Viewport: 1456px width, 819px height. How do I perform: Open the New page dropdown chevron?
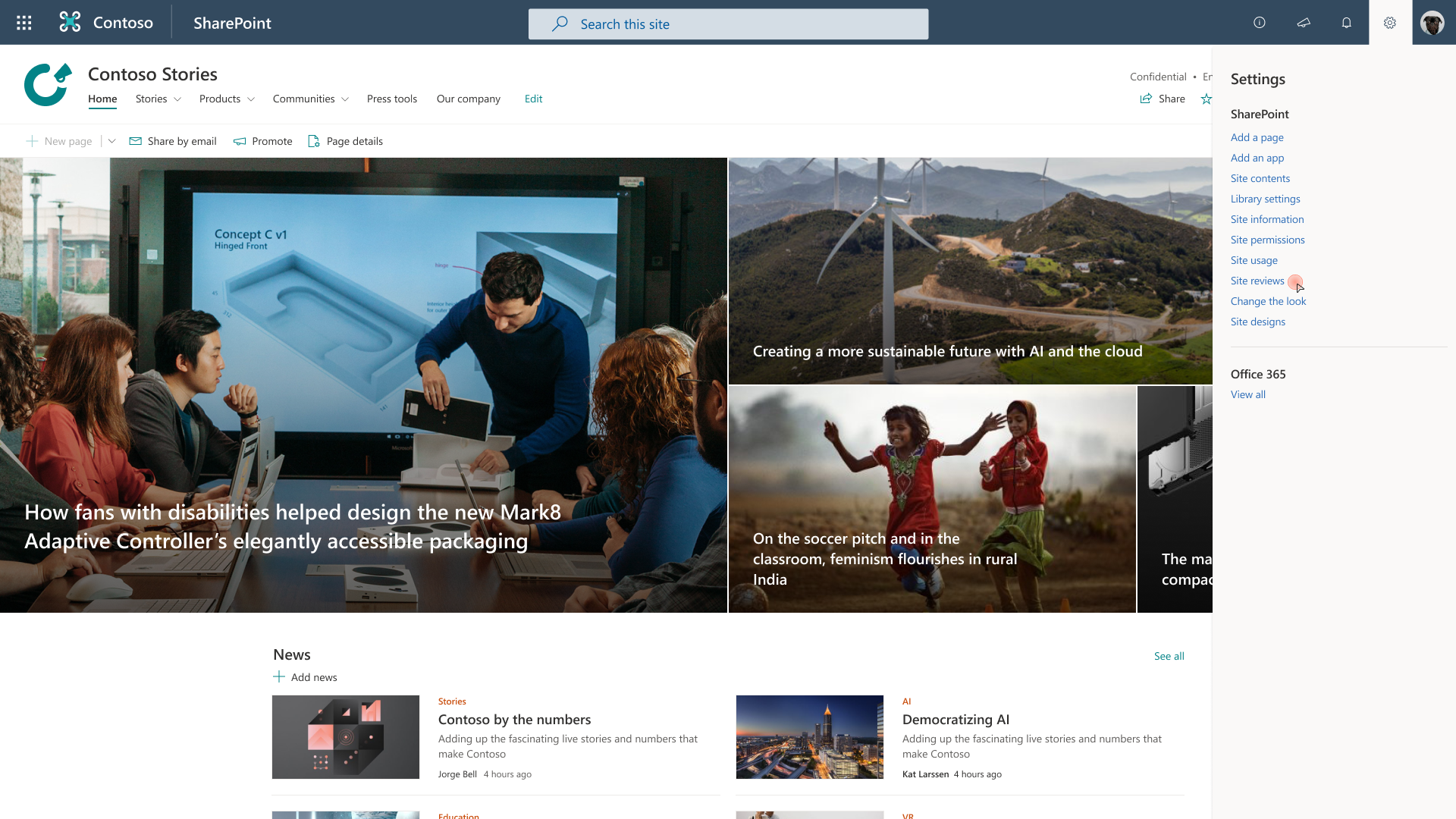click(111, 141)
